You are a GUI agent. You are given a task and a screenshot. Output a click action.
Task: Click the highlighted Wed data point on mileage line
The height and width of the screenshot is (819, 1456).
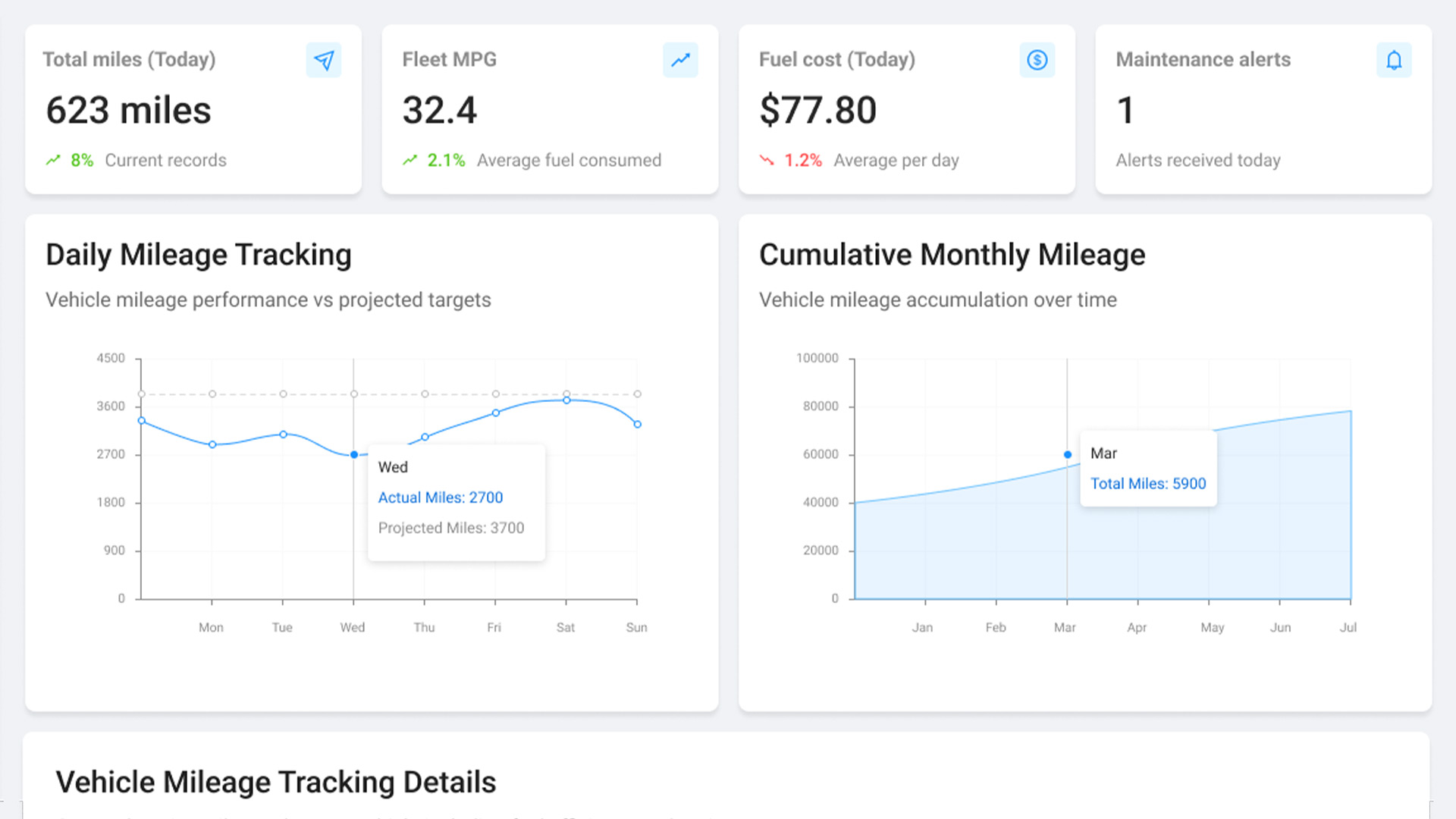pyautogui.click(x=354, y=455)
